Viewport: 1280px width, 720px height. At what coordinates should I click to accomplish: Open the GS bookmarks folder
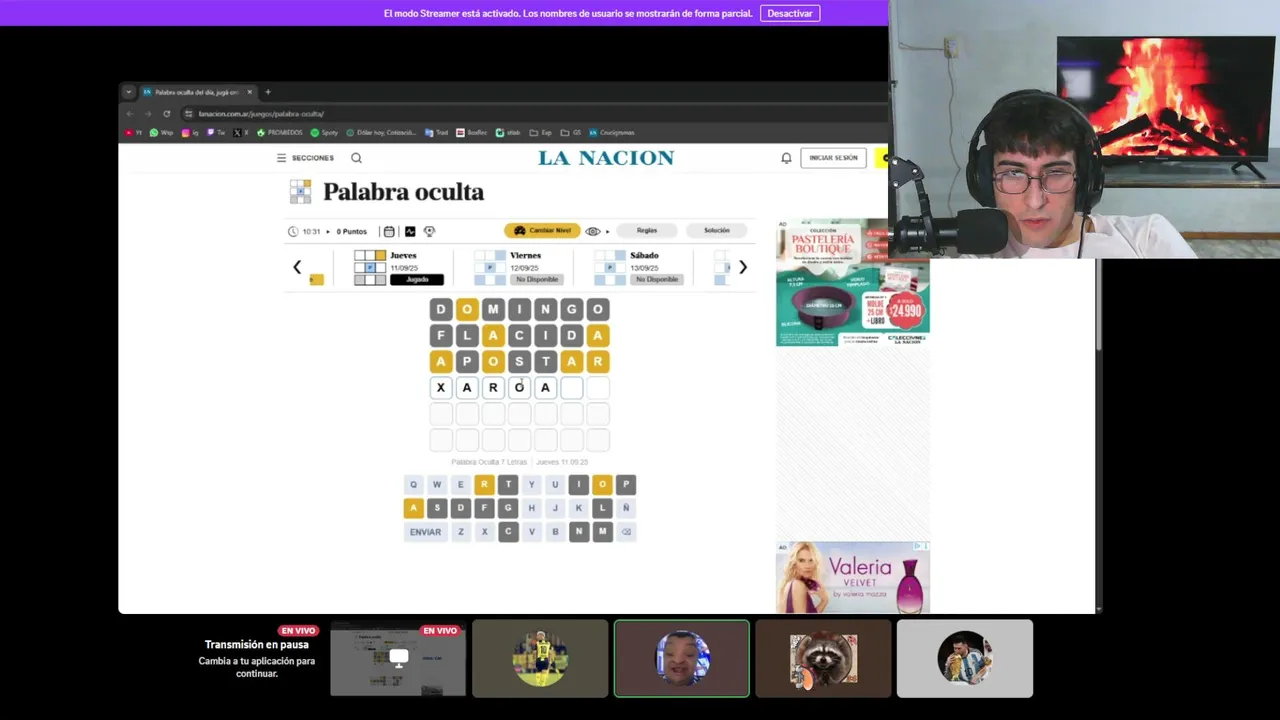(x=571, y=132)
